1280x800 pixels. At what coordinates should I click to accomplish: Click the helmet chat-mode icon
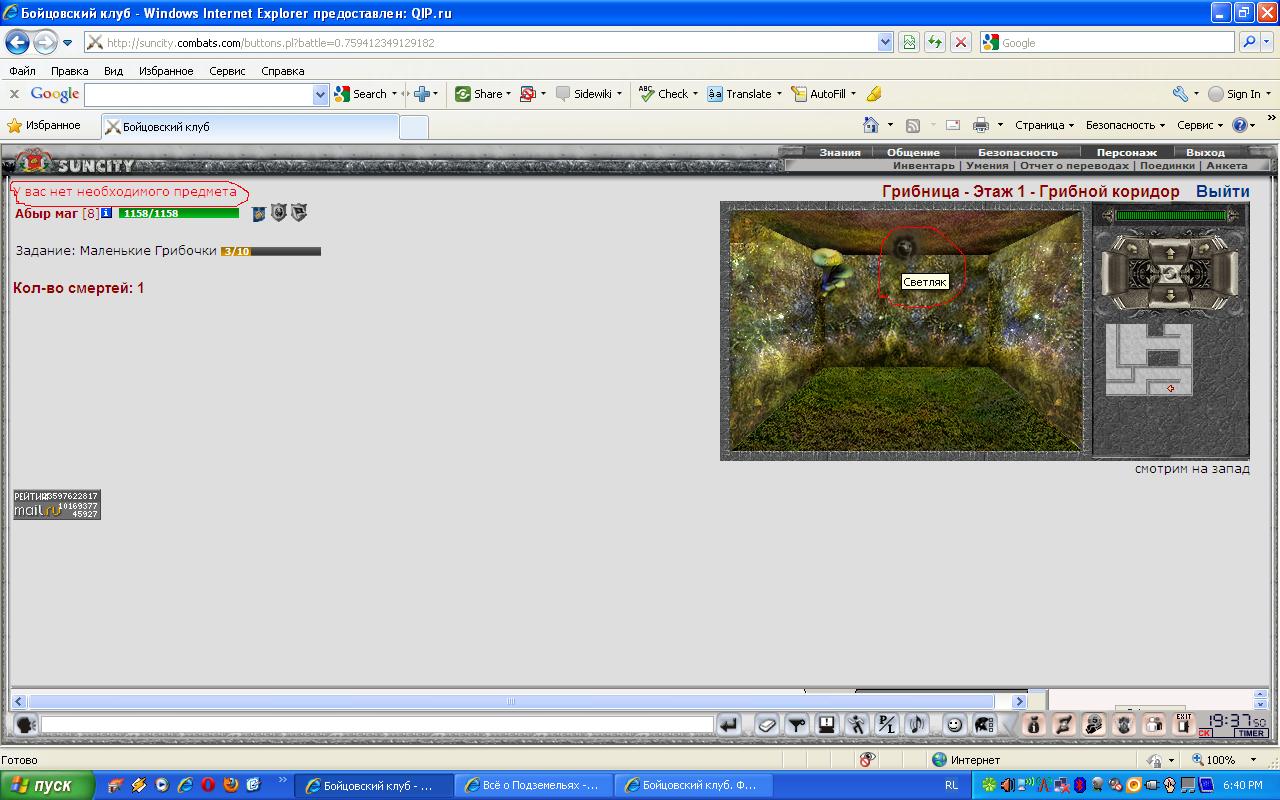[983, 724]
